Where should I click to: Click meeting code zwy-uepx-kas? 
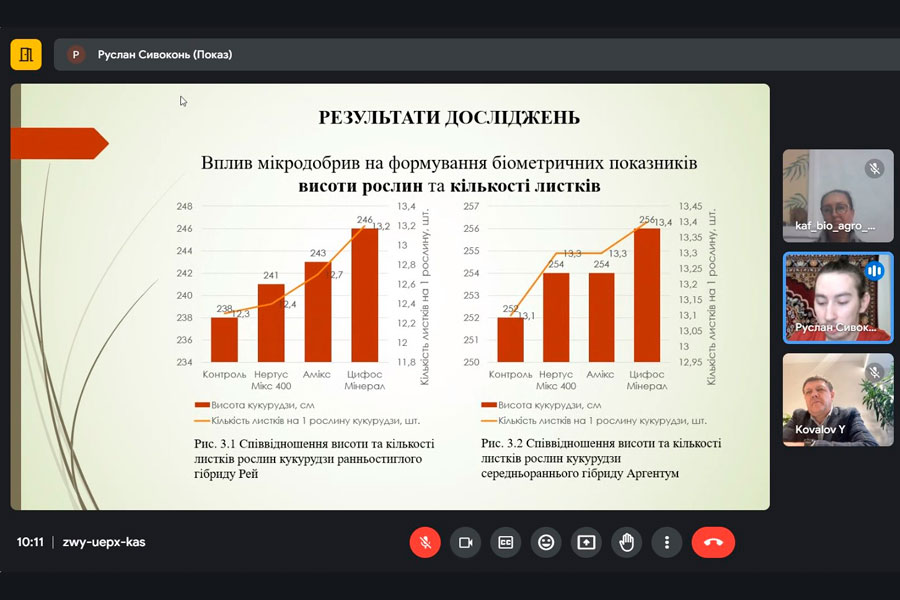pyautogui.click(x=104, y=542)
